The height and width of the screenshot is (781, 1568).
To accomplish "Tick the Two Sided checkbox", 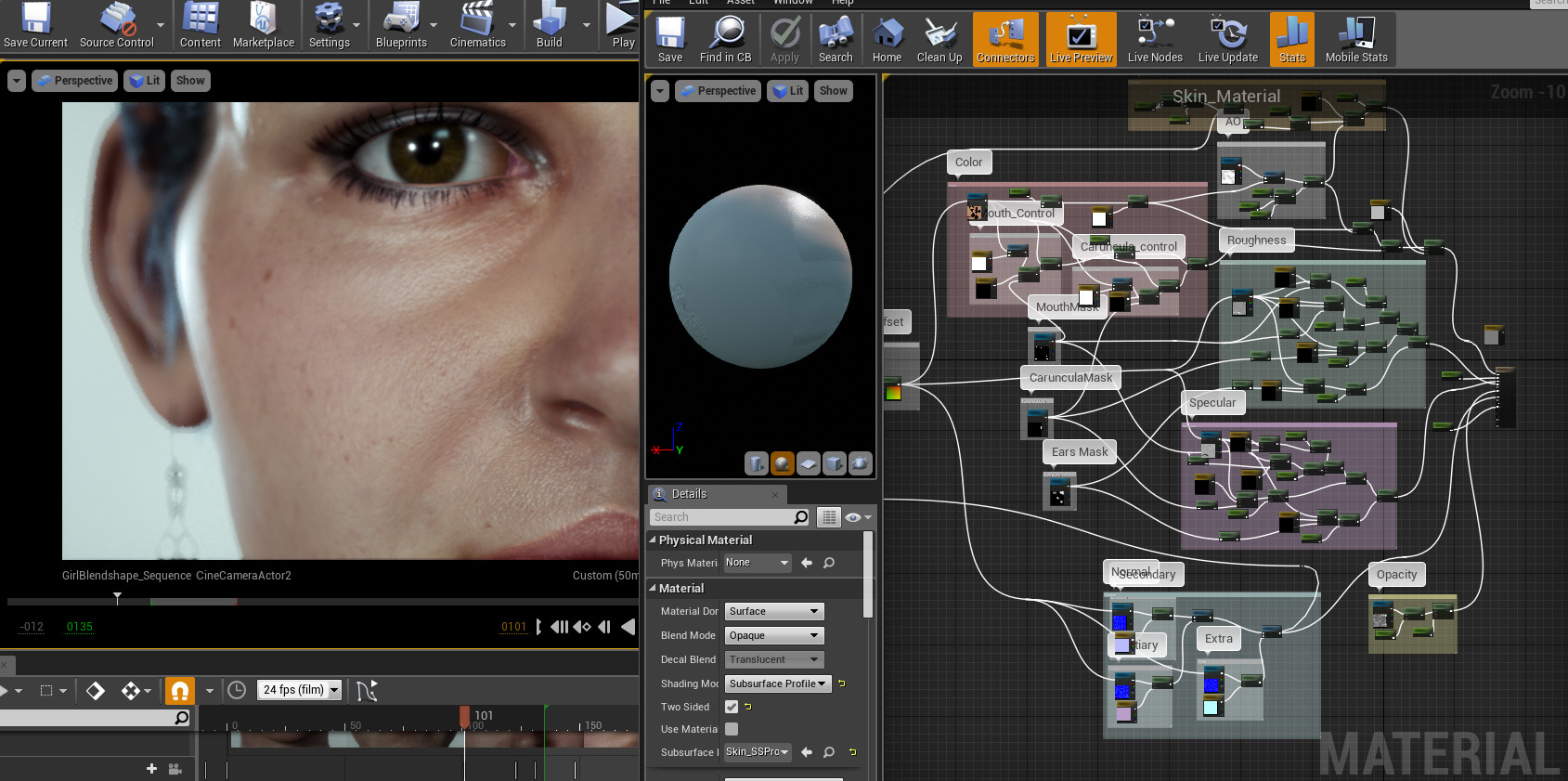I will click(732, 707).
